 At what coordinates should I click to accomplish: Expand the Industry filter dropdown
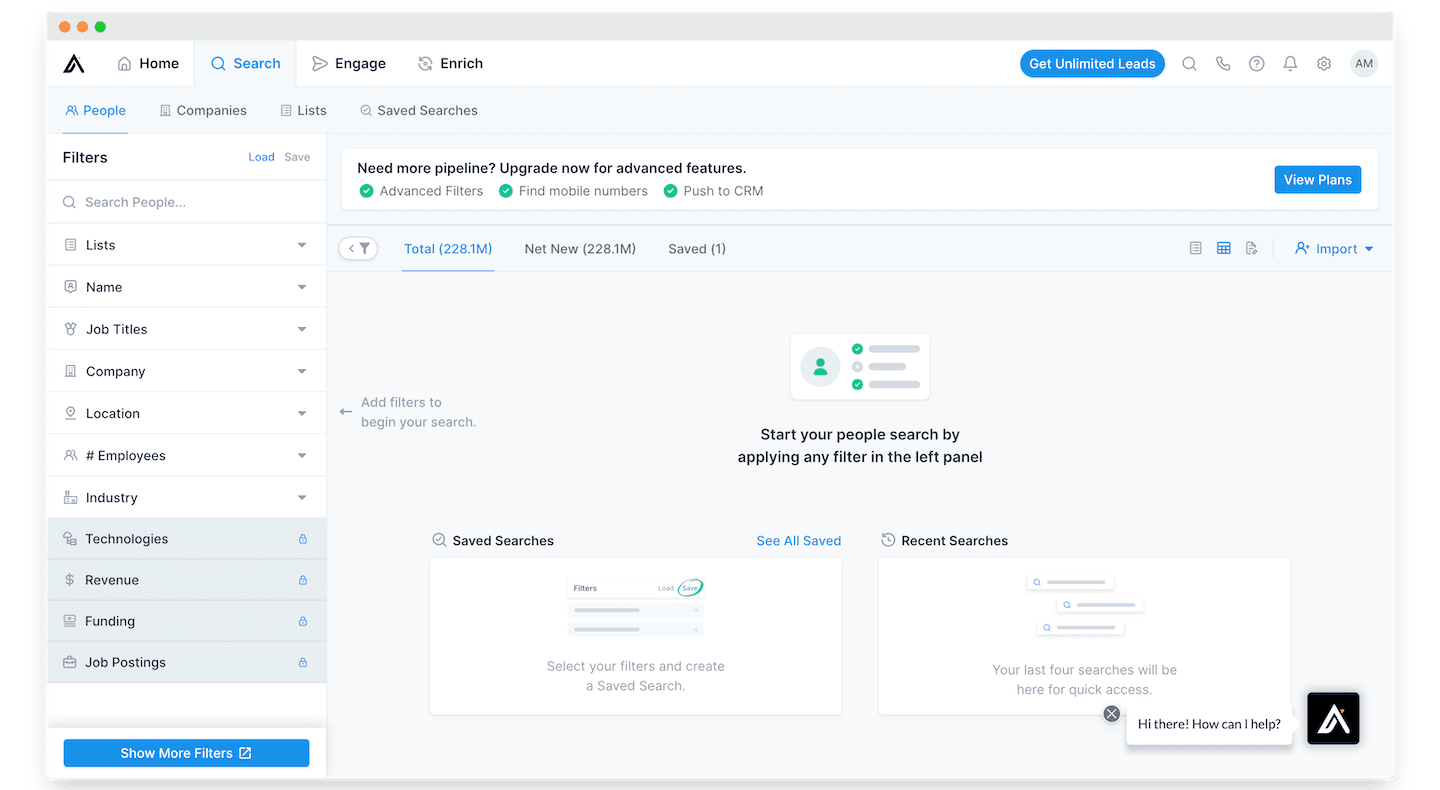click(x=302, y=497)
